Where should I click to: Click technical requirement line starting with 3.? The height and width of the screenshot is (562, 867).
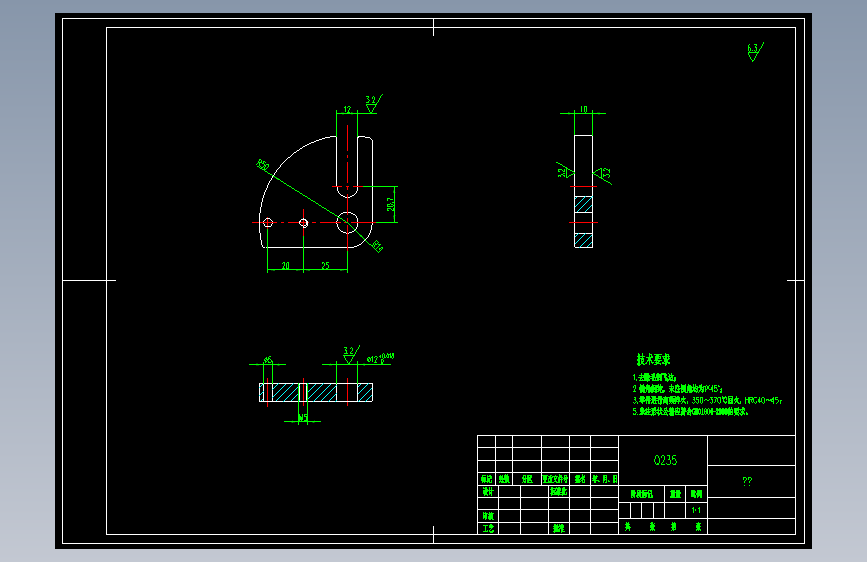(707, 400)
